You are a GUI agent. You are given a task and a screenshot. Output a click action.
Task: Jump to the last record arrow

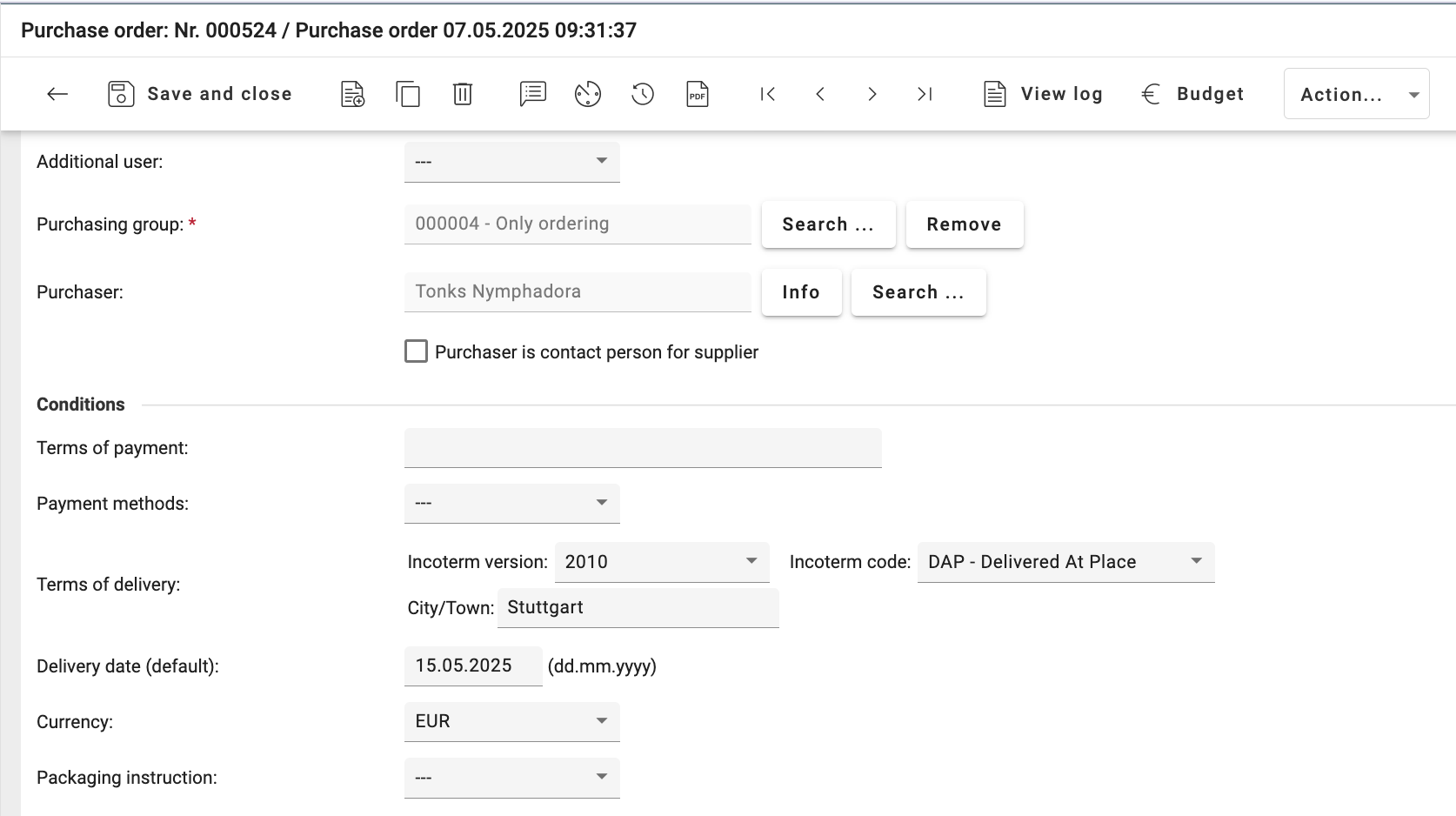coord(925,94)
